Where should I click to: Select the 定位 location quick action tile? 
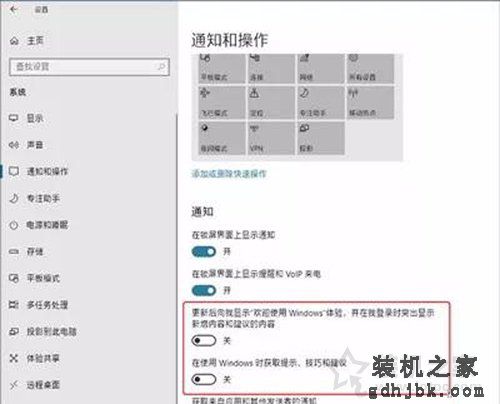[271, 102]
